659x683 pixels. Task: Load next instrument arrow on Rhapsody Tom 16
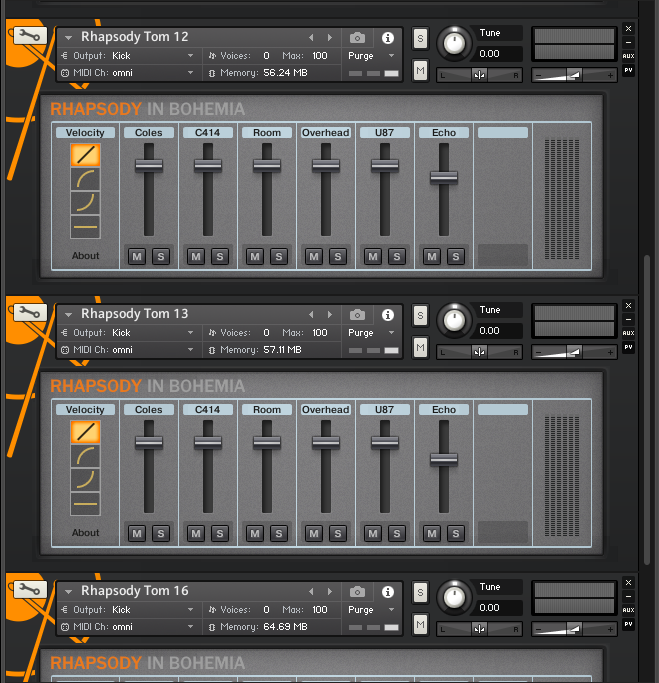(x=330, y=591)
